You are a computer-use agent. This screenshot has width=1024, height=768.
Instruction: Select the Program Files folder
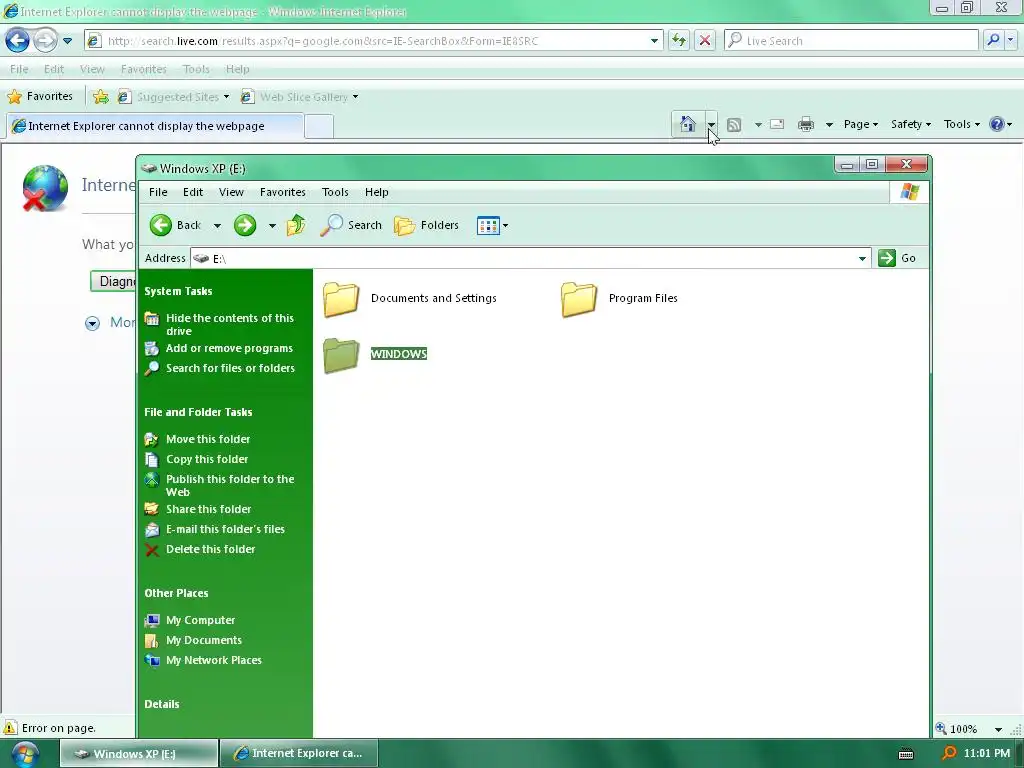620,298
